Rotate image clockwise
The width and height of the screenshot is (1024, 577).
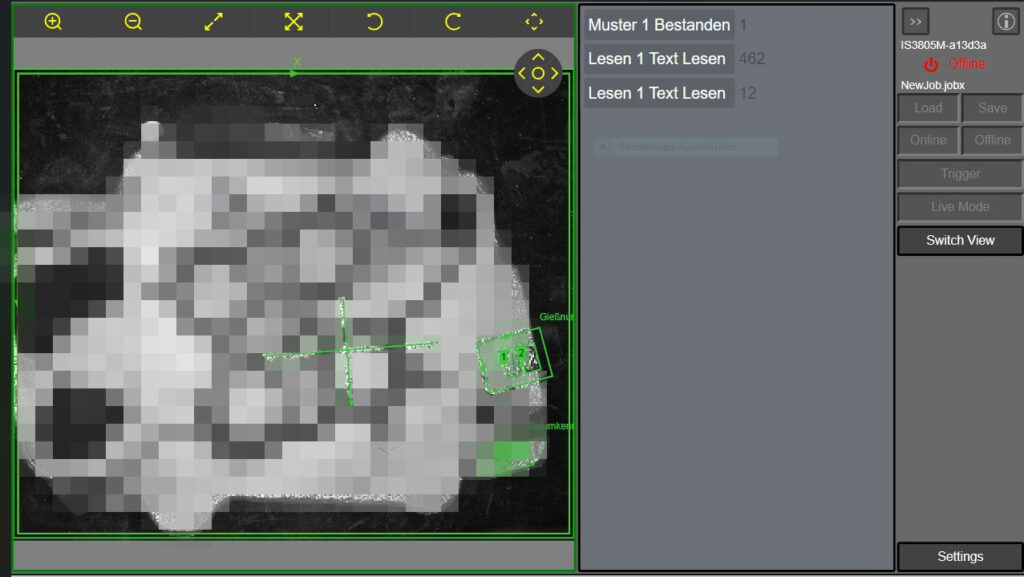(453, 21)
